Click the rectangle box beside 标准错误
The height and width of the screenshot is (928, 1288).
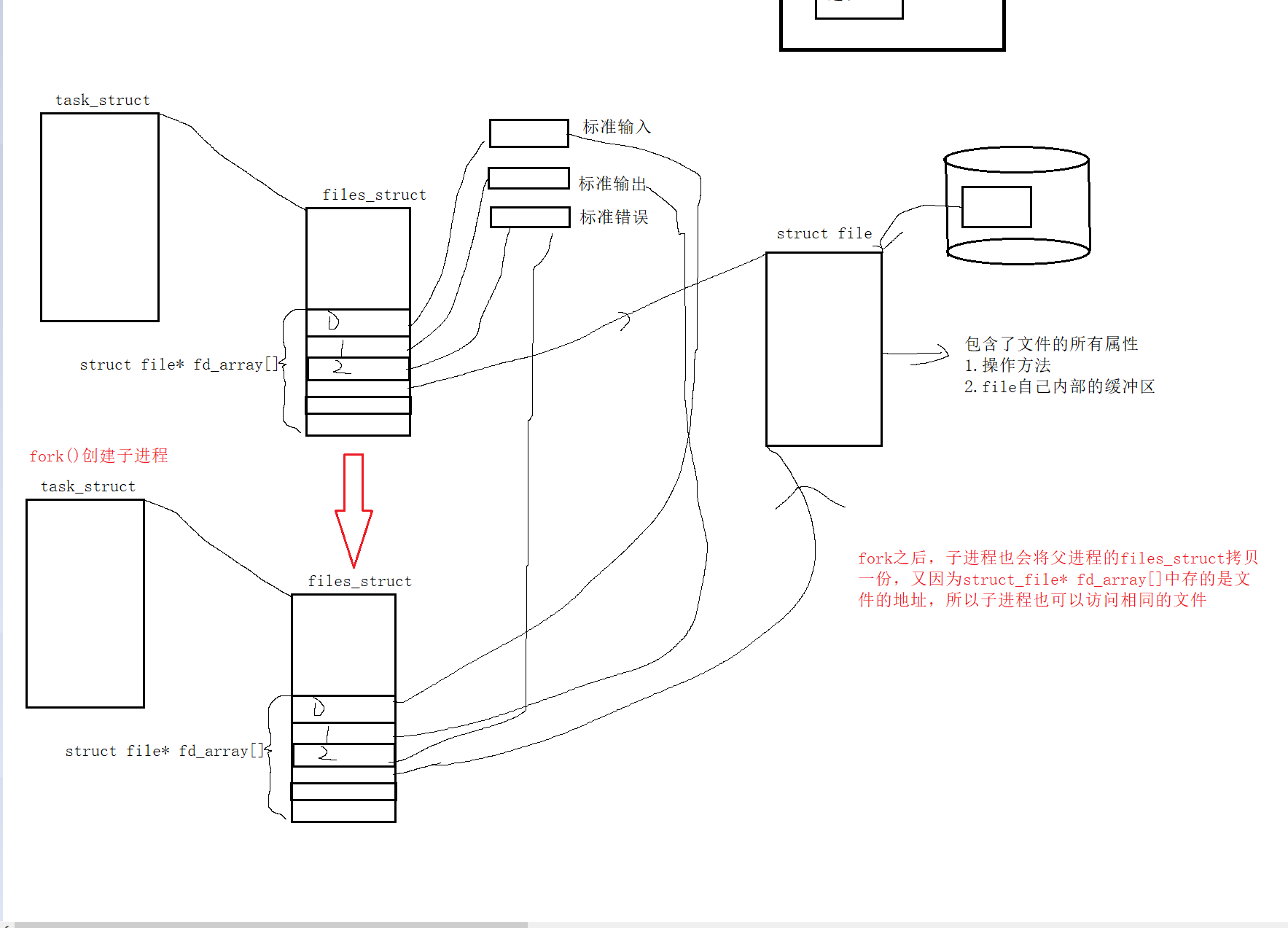530,217
